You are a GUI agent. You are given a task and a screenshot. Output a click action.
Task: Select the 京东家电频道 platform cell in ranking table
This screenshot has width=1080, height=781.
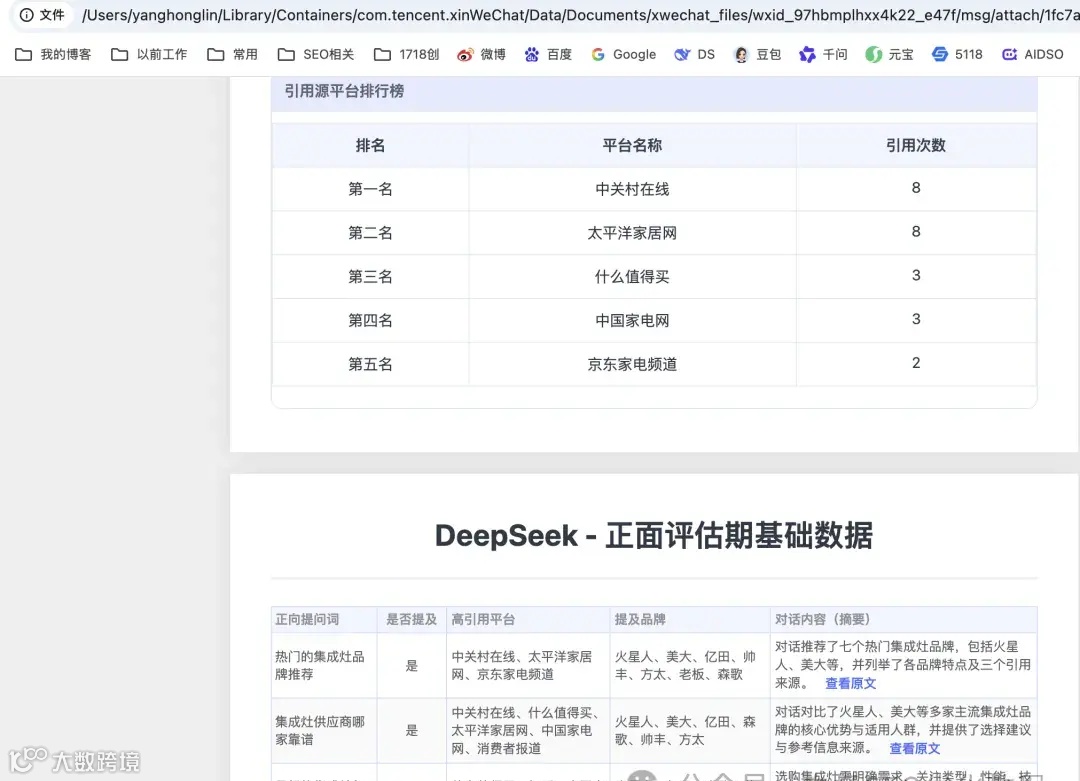(x=632, y=364)
